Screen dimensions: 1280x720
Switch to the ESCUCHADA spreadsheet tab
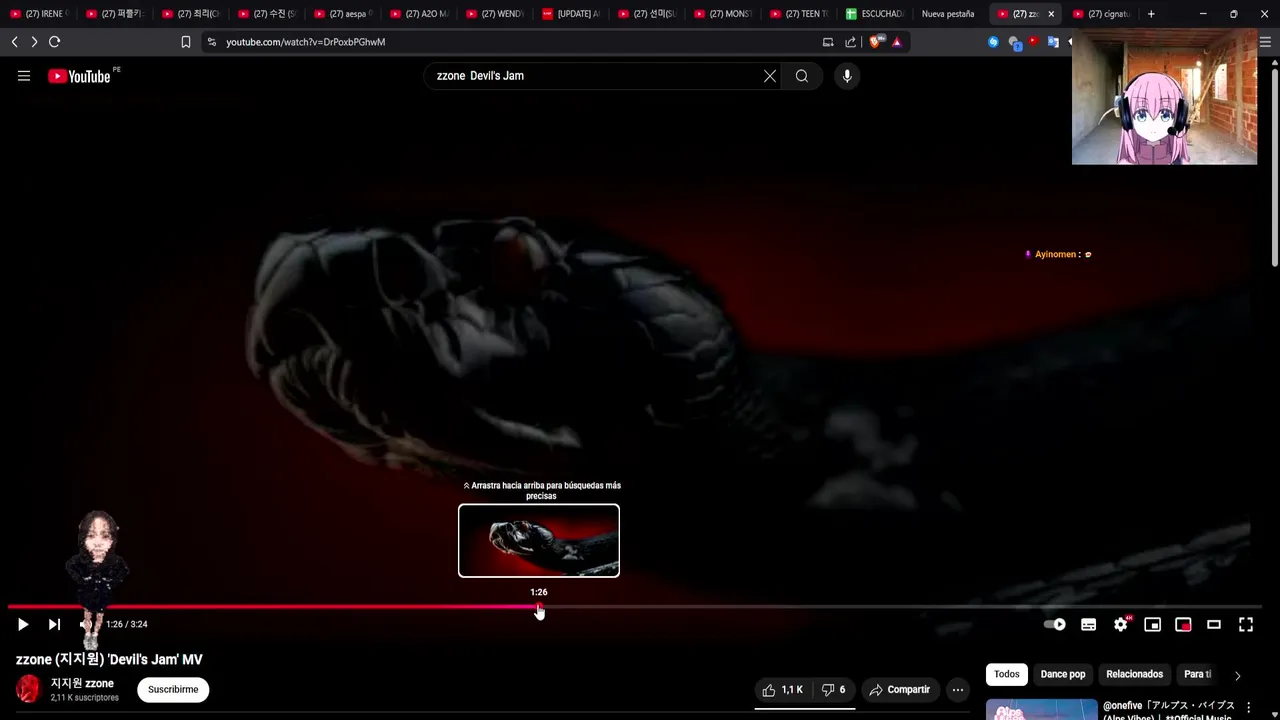[x=875, y=14]
